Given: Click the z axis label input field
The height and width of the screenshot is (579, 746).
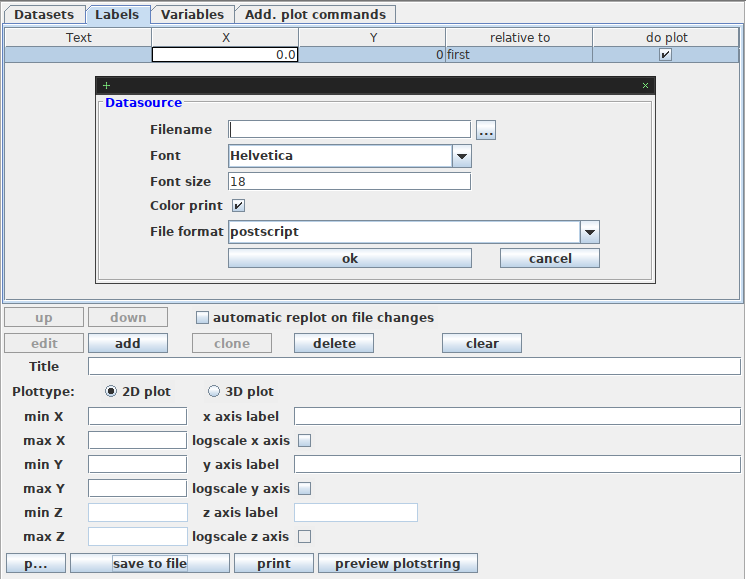Looking at the screenshot, I should [x=356, y=512].
